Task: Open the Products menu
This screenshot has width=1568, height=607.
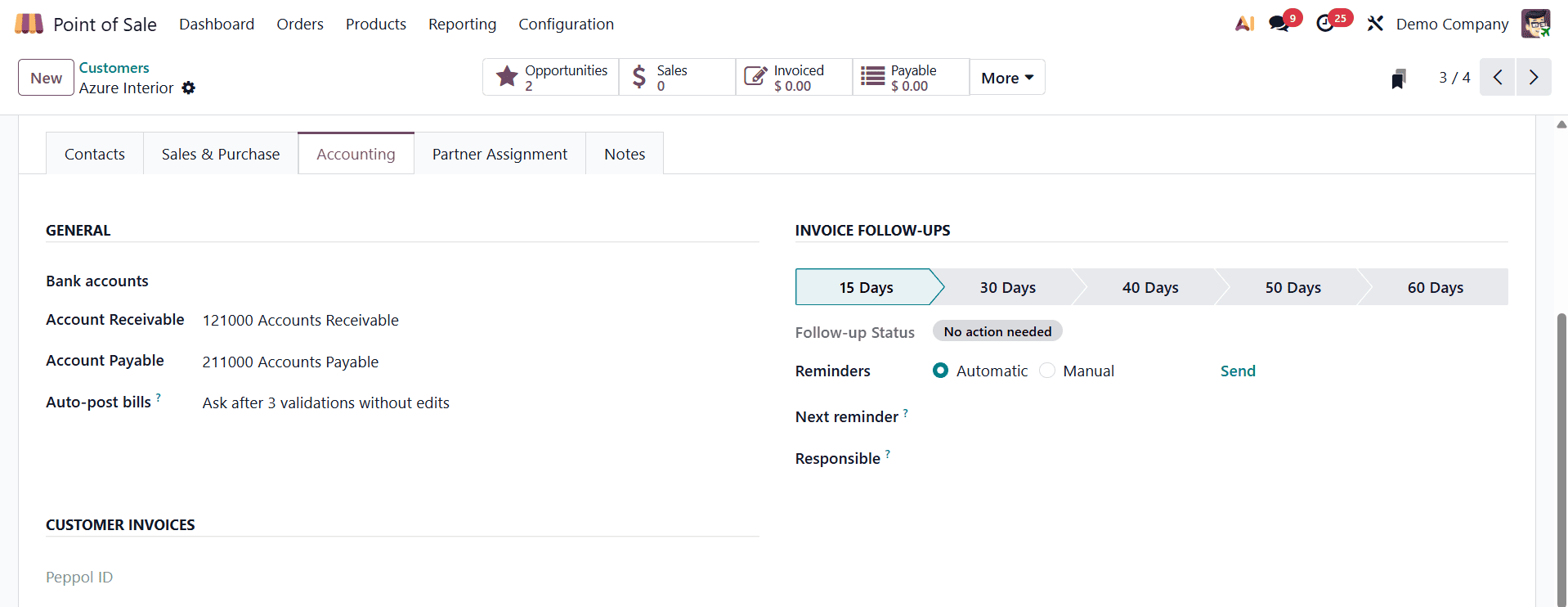Action: click(376, 24)
